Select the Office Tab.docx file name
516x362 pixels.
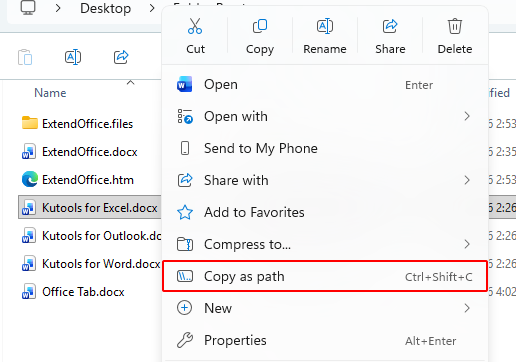[x=83, y=292]
